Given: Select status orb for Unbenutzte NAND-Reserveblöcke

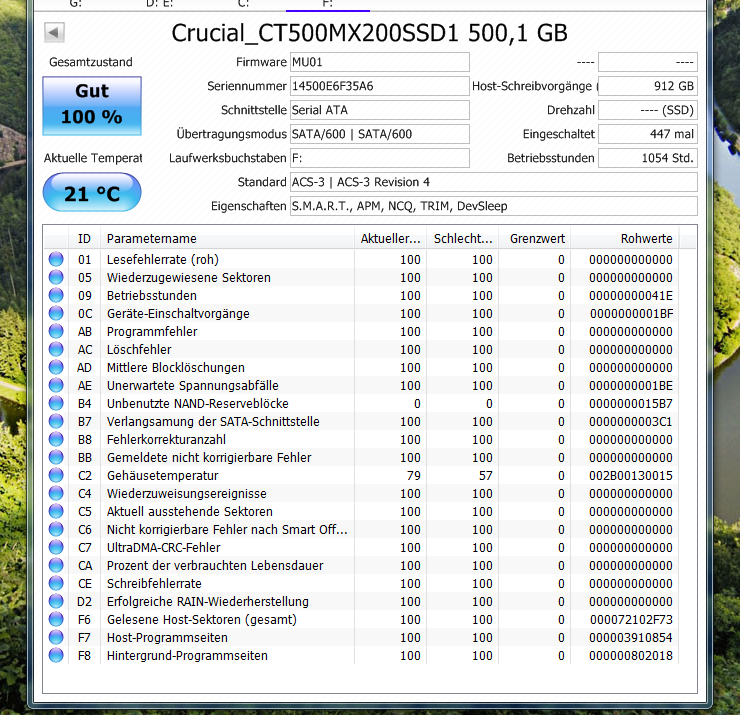Looking at the screenshot, I should [56, 403].
